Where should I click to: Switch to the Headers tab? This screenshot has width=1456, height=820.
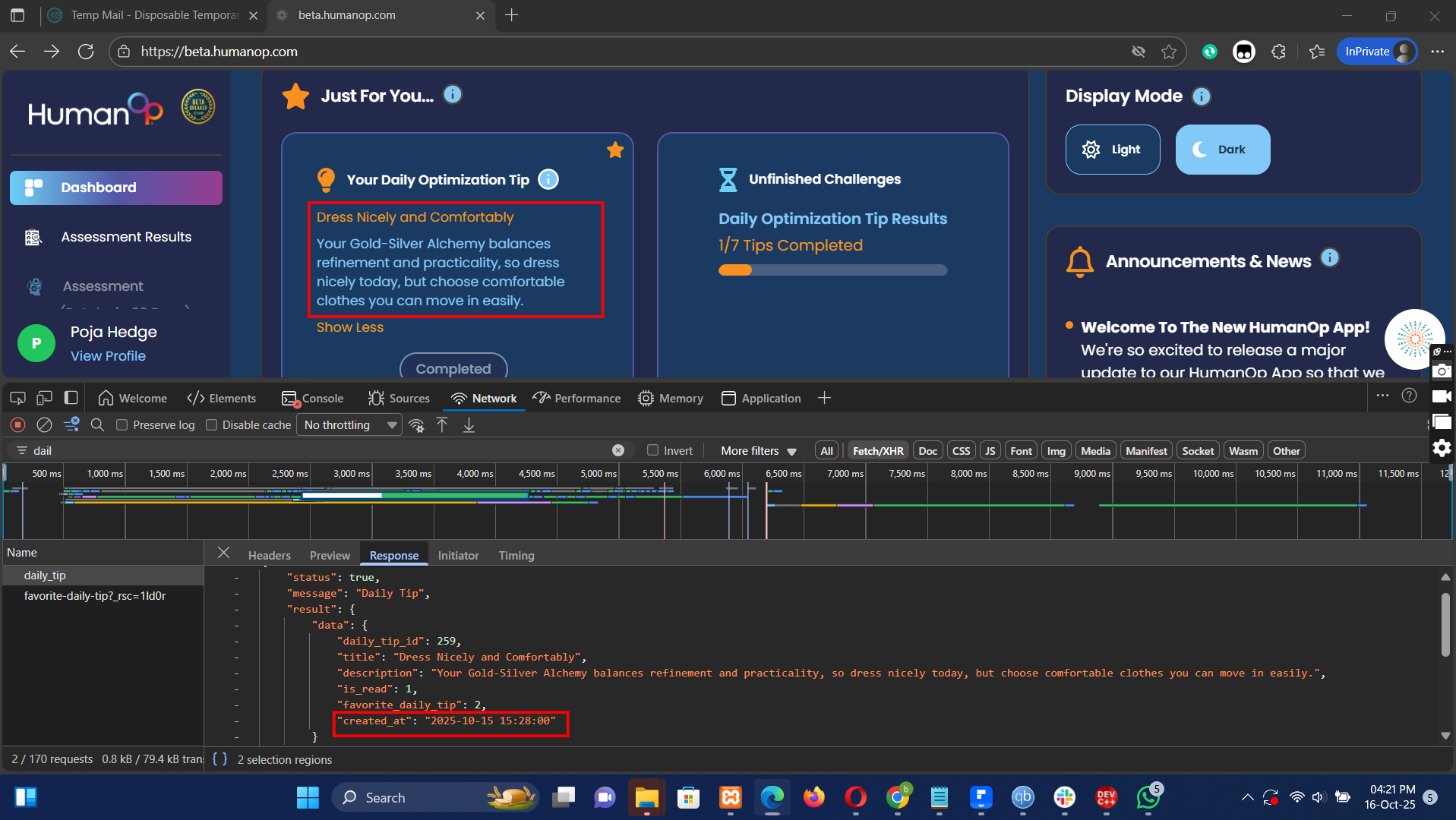tap(269, 556)
